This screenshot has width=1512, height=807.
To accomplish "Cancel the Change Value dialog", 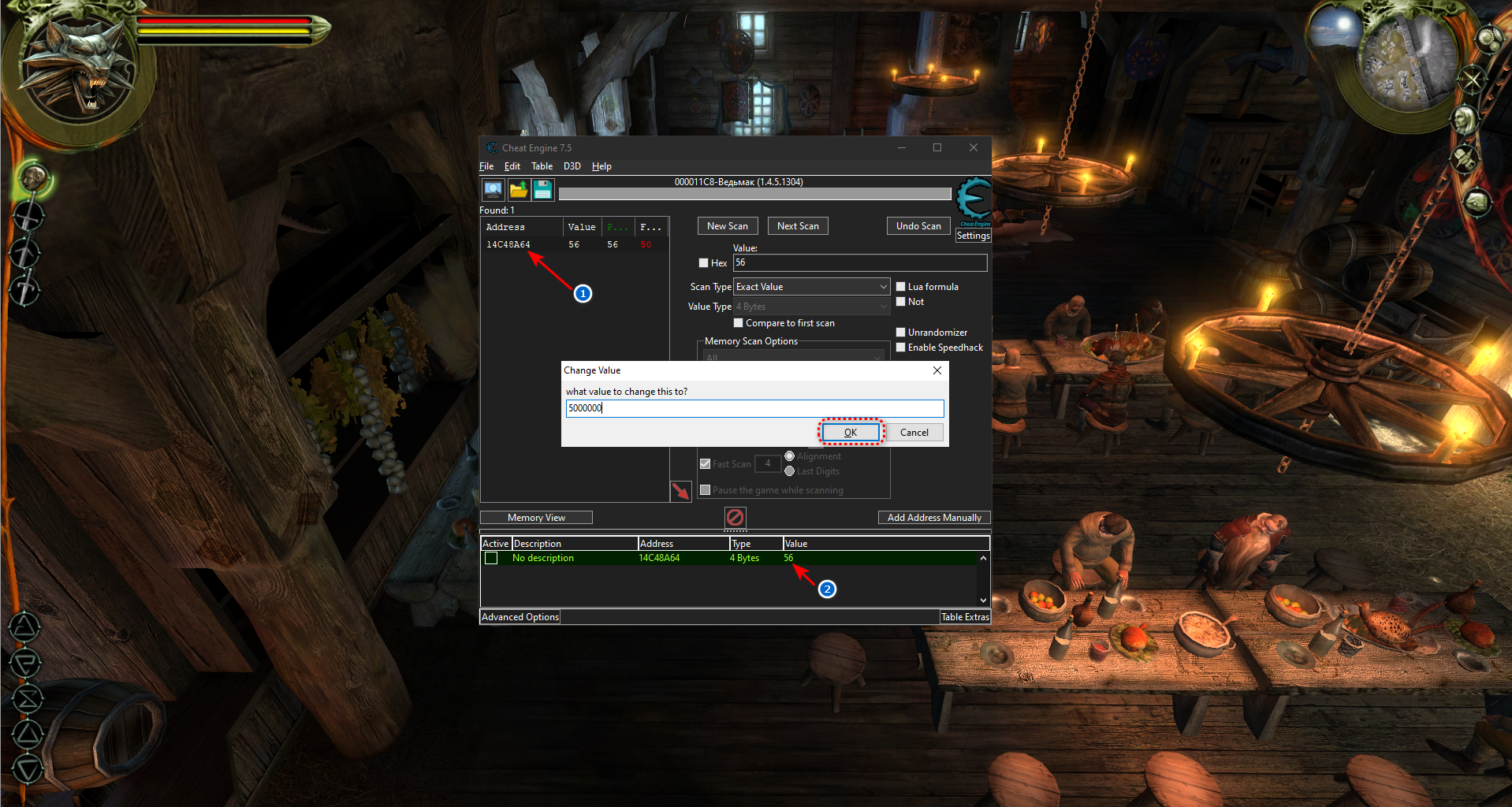I will tap(914, 433).
